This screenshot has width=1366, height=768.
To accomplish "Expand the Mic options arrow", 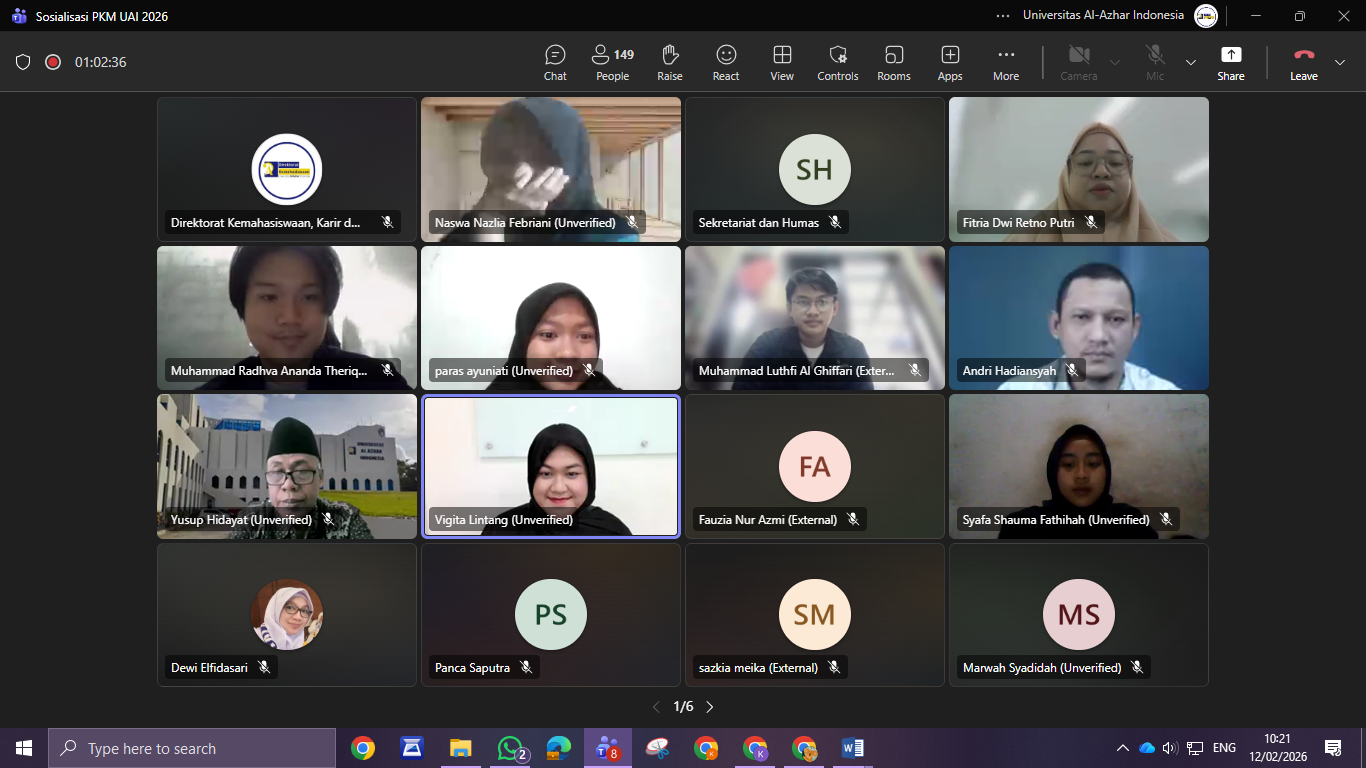I will click(1191, 62).
